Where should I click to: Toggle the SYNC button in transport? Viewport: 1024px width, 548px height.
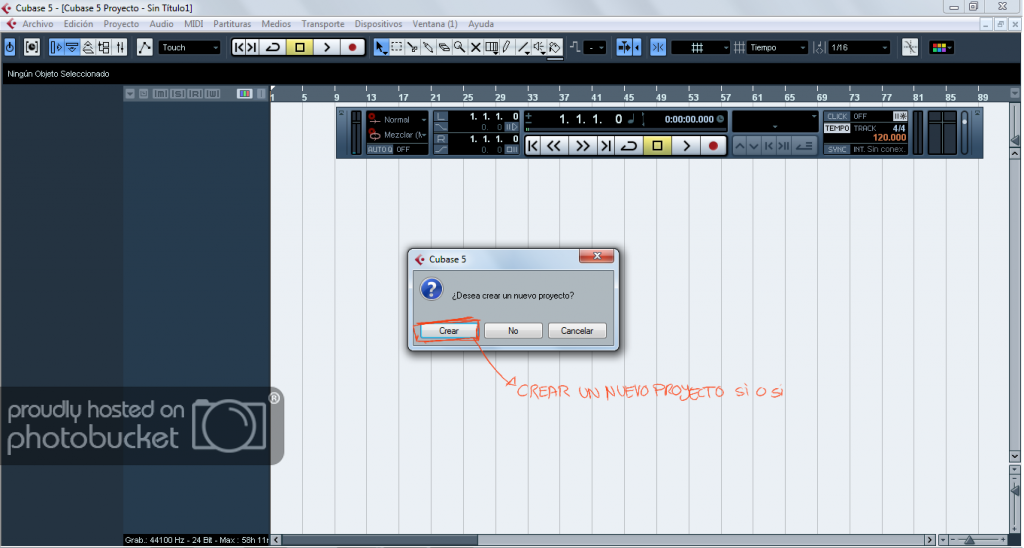[x=837, y=150]
